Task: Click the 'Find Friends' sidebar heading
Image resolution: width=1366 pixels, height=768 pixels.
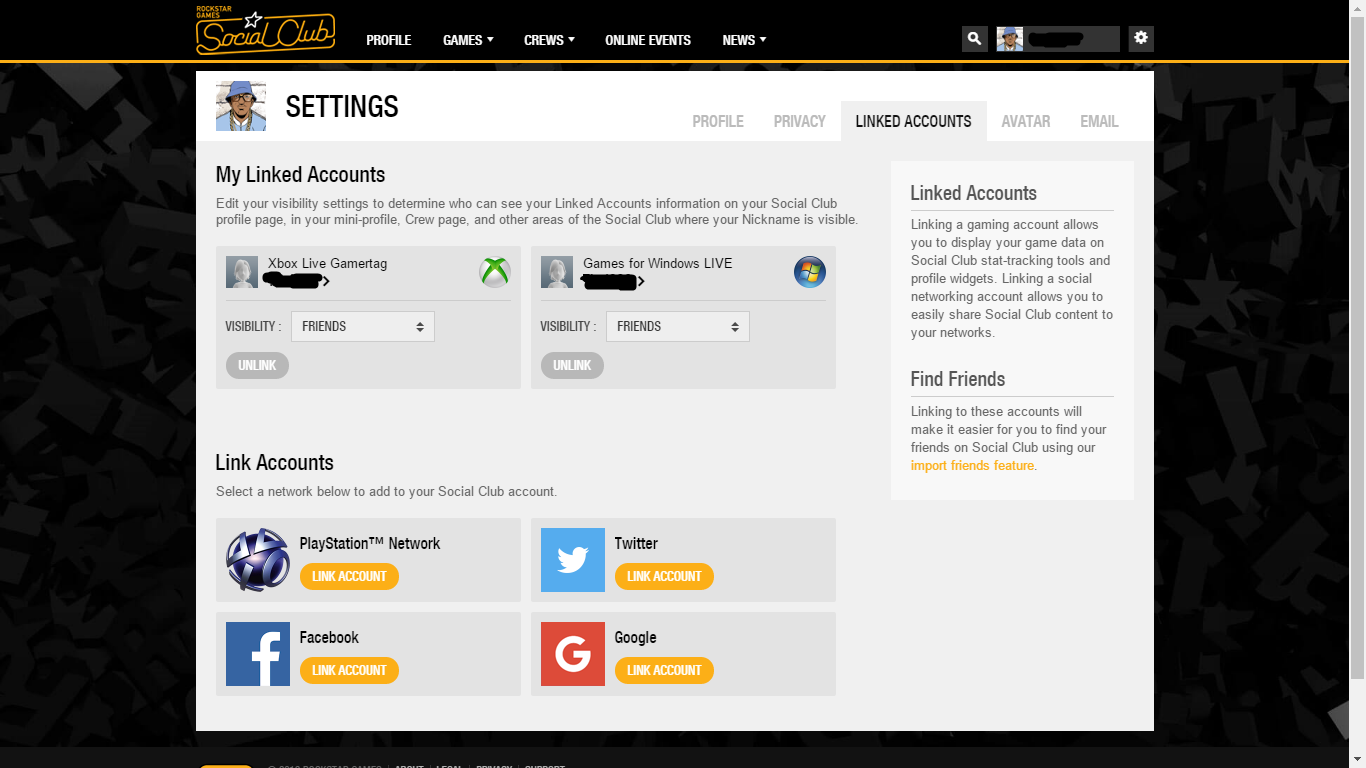Action: (x=958, y=379)
